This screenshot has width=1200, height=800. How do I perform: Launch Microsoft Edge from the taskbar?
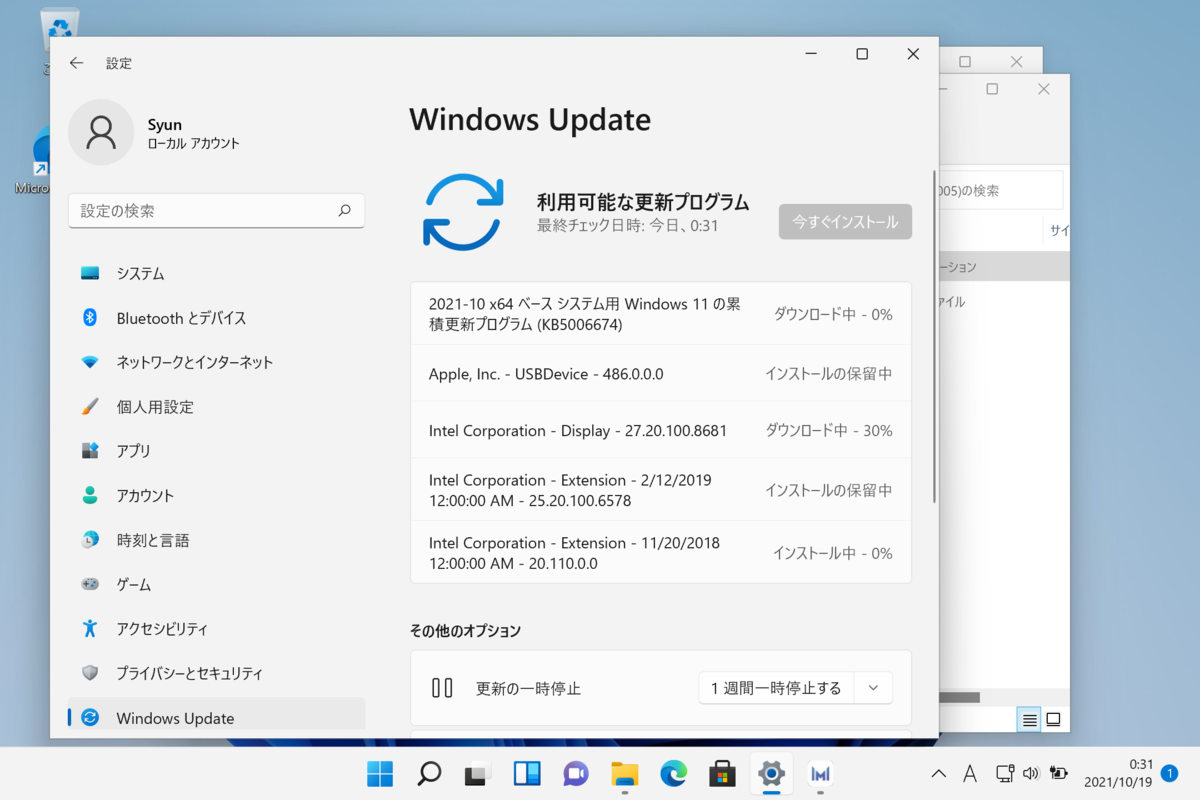pyautogui.click(x=674, y=773)
